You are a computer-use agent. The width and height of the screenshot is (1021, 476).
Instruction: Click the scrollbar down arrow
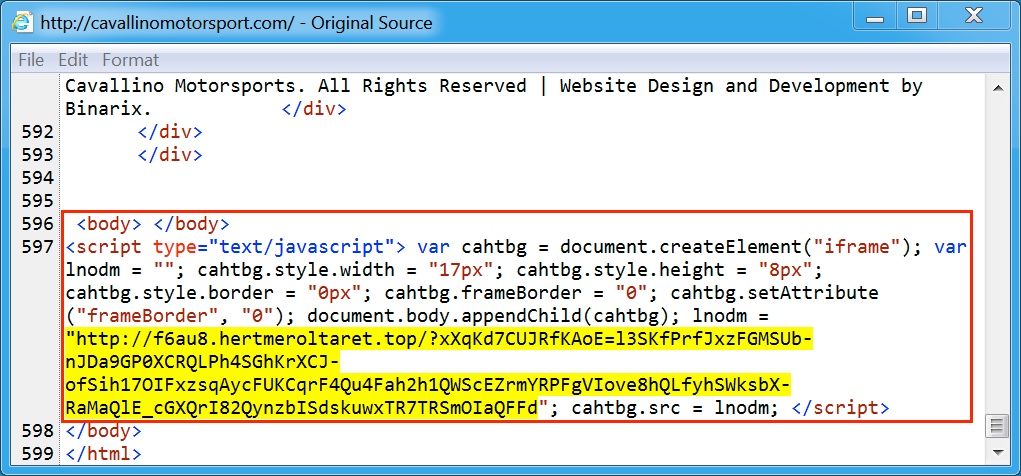click(996, 452)
